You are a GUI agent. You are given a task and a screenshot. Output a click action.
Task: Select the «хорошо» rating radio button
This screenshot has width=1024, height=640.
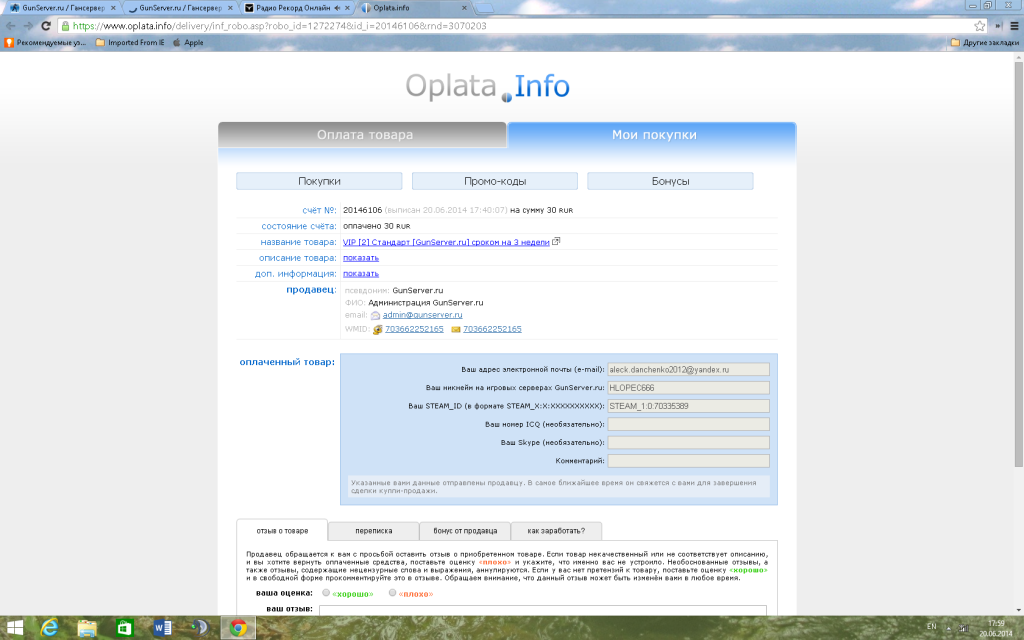[x=326, y=593]
